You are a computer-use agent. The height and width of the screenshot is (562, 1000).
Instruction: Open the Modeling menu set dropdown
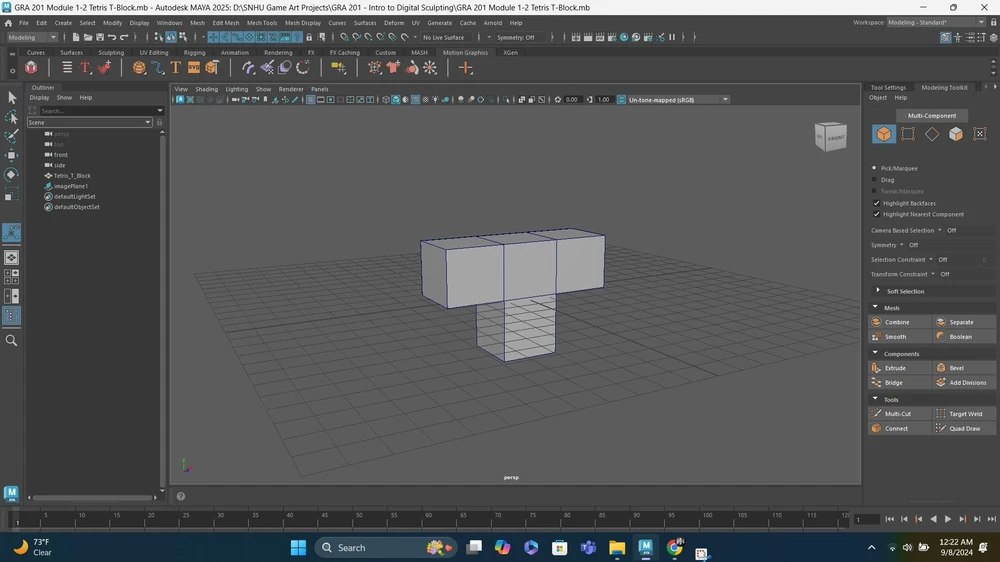(34, 37)
